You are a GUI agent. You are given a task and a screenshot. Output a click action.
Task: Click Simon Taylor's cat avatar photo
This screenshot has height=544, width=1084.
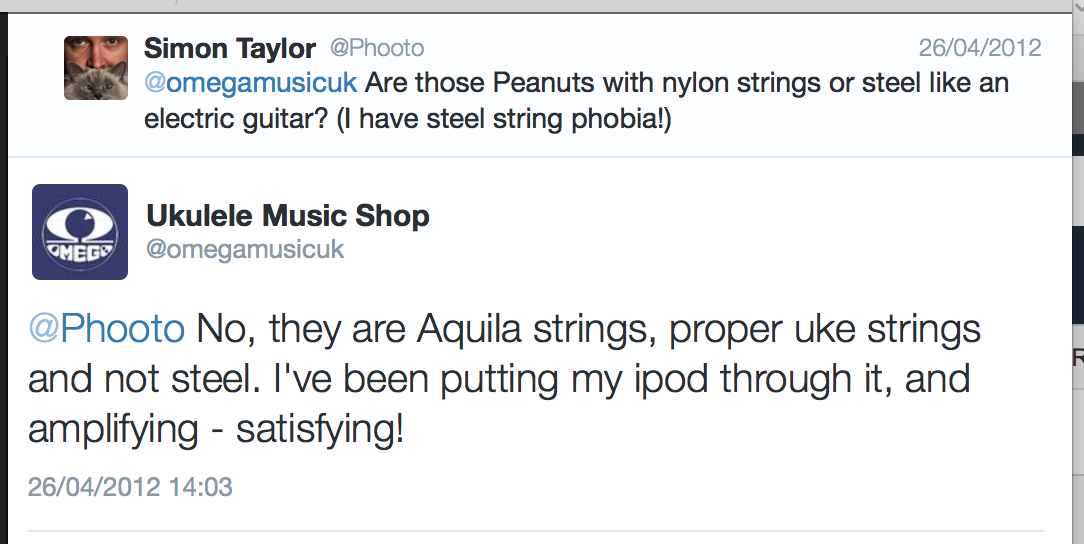(x=96, y=68)
